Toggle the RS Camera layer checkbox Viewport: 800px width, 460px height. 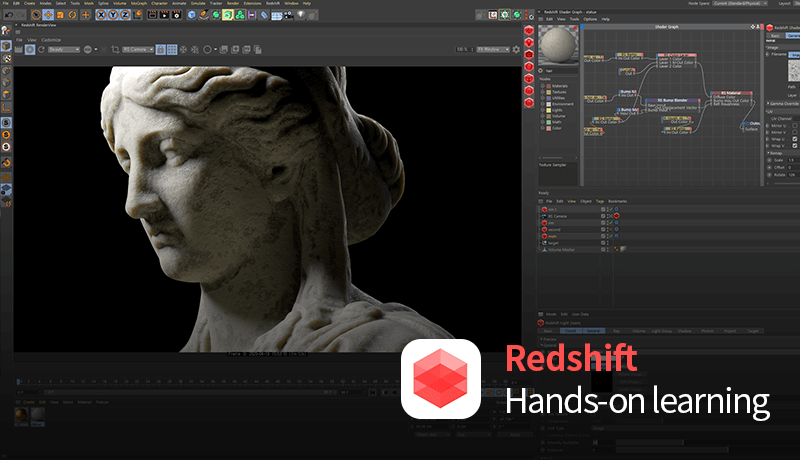tap(603, 216)
